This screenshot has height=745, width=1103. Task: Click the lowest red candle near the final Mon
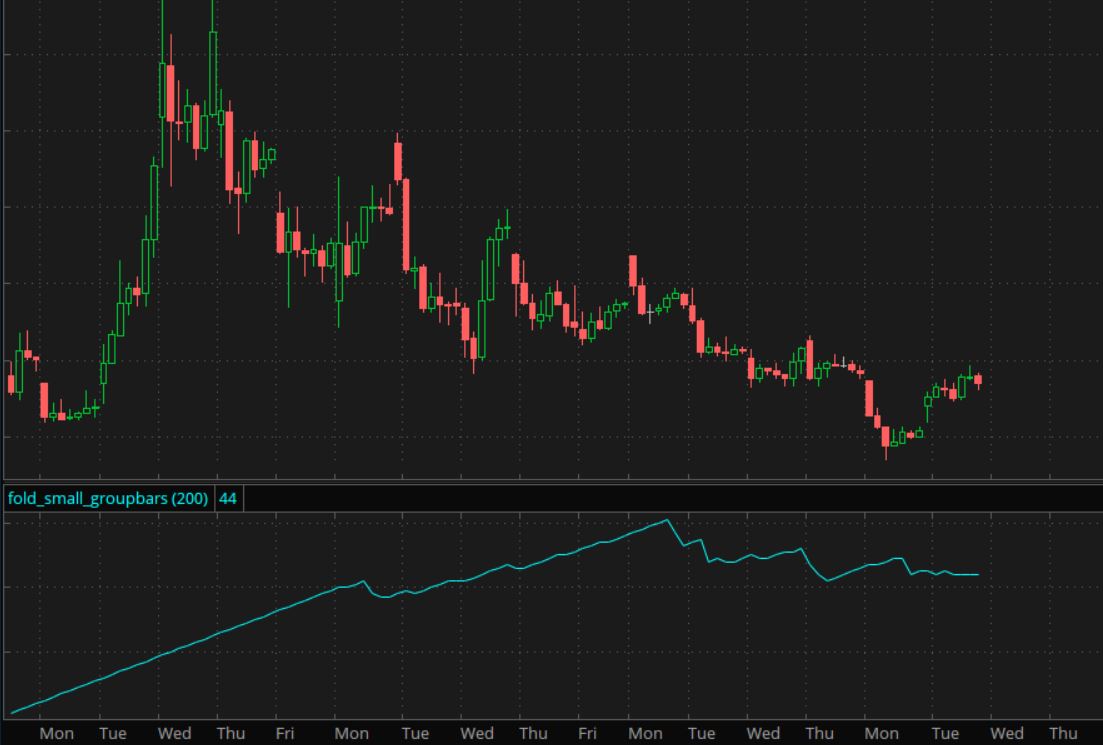click(885, 437)
